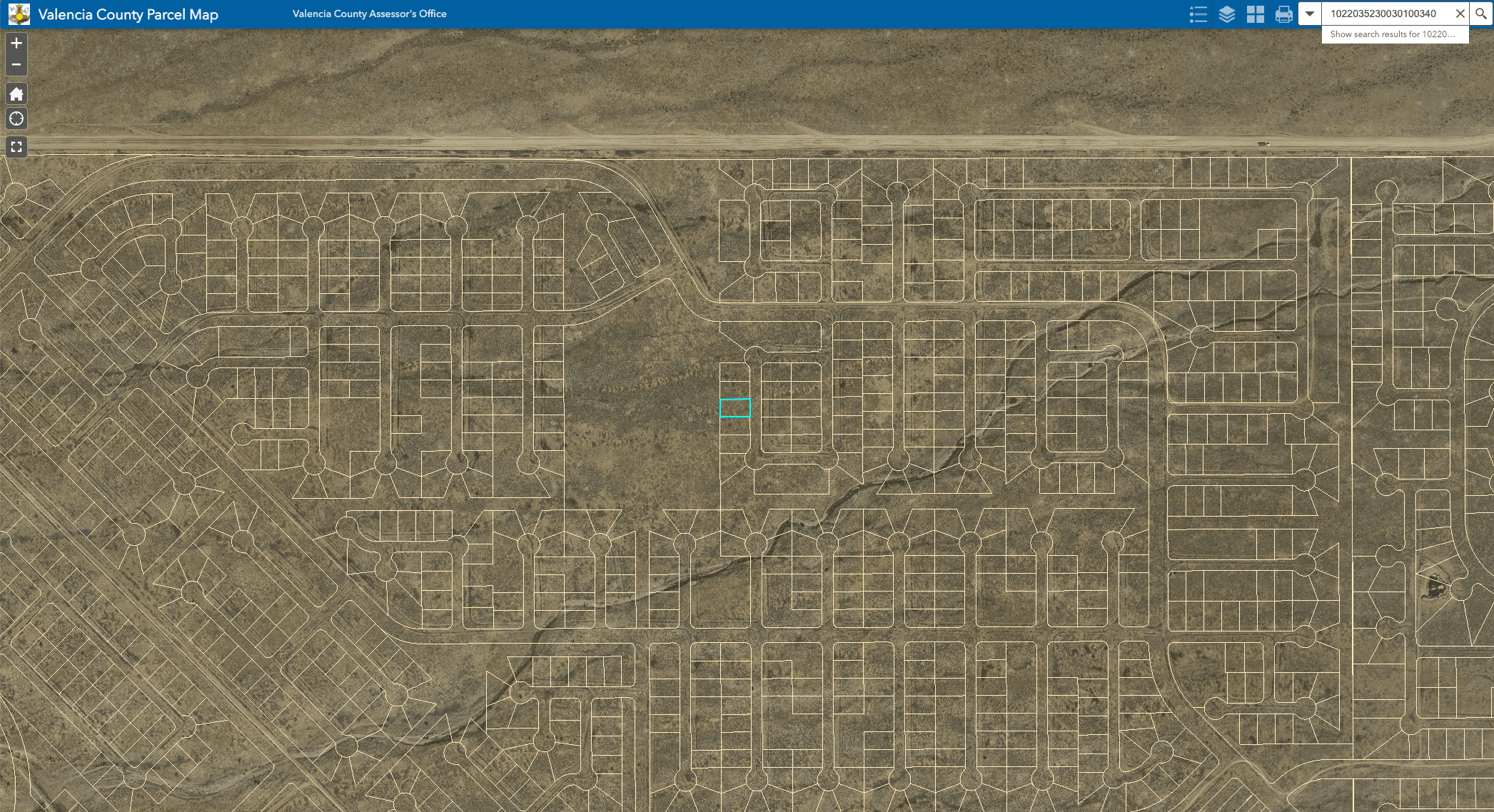
Task: Run the parcel search with magnifier
Action: [x=1481, y=14]
